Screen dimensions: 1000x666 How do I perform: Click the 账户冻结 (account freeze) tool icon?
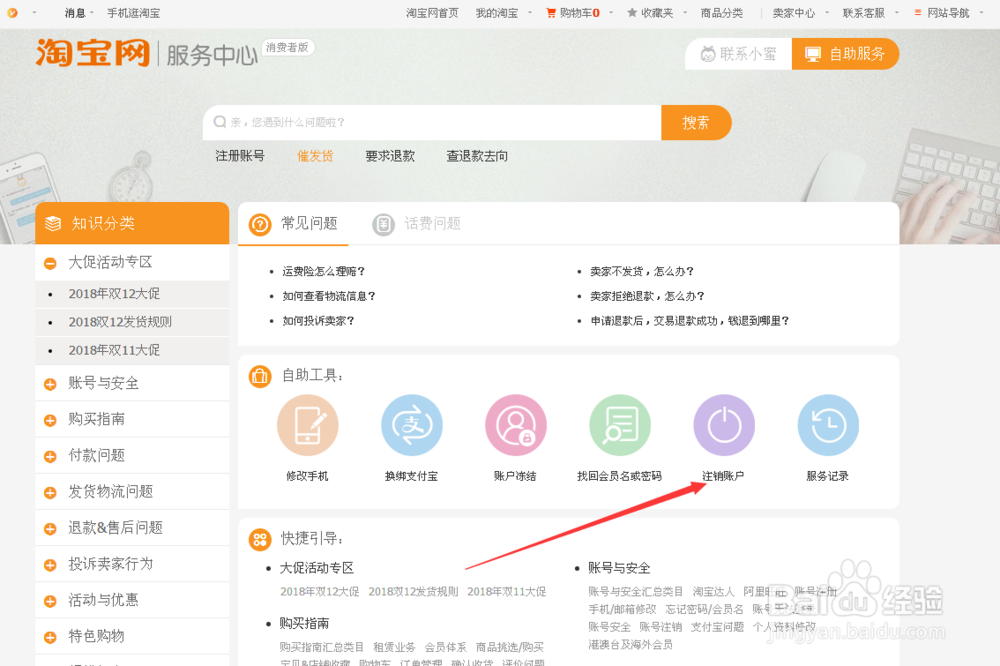516,424
